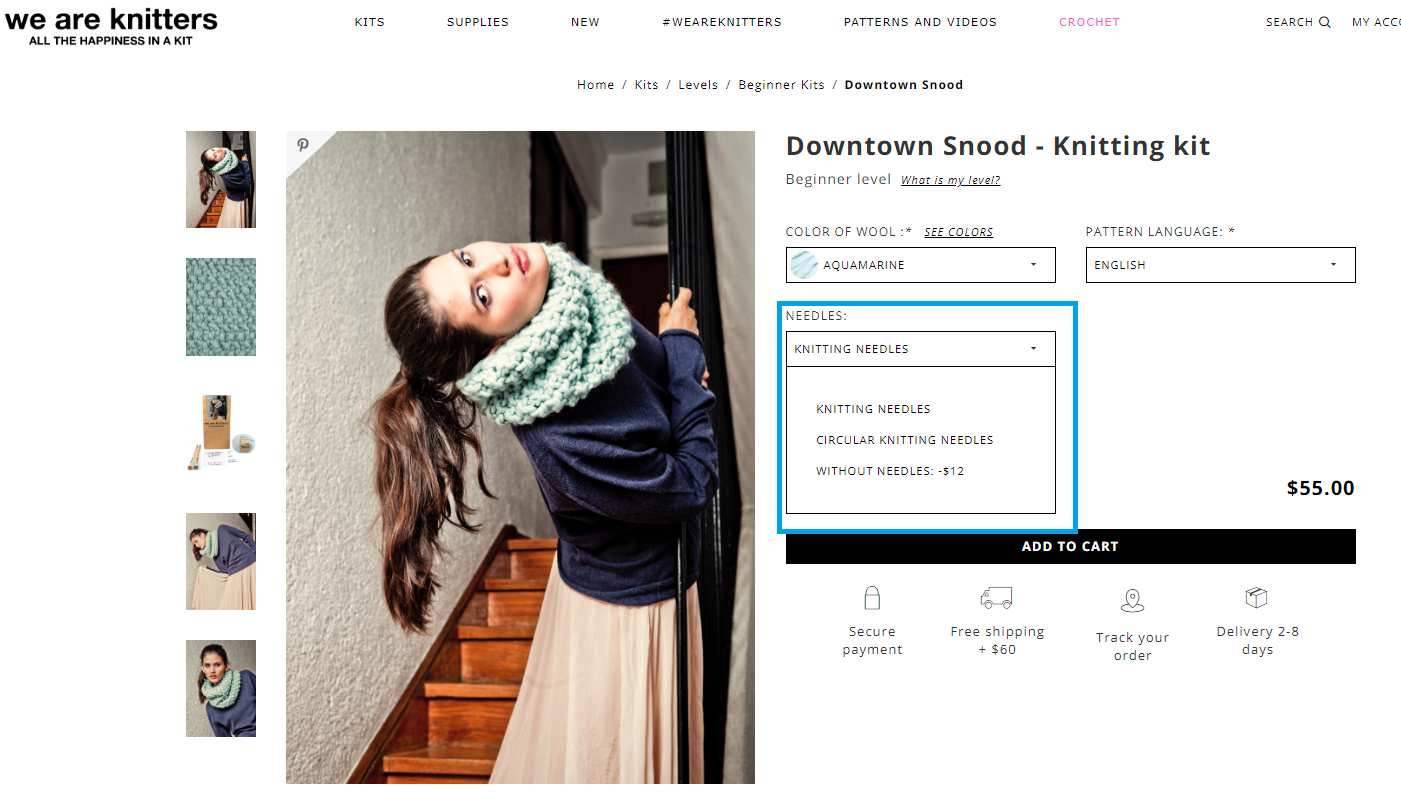This screenshot has height=799, width=1401.
Task: Select thumbnail of woman holding skirt
Action: click(x=221, y=561)
